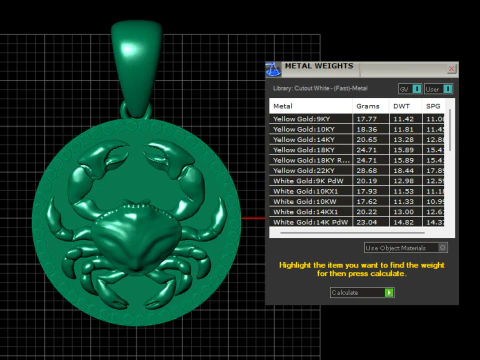Select the Yellow Gold:22KY row
Viewport: 480px width, 360px height.
(x=357, y=171)
